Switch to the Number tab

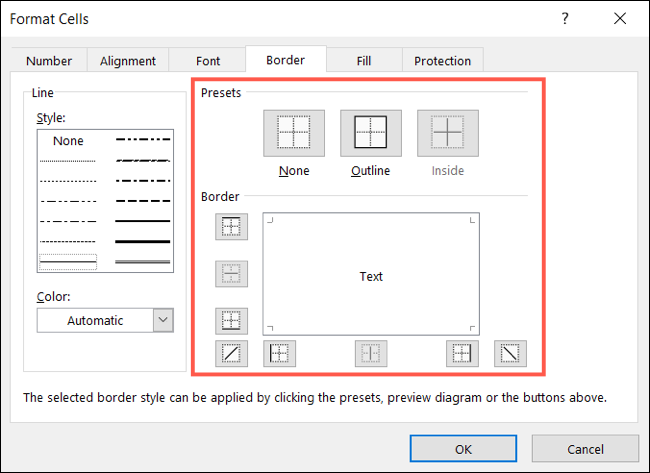pyautogui.click(x=49, y=61)
